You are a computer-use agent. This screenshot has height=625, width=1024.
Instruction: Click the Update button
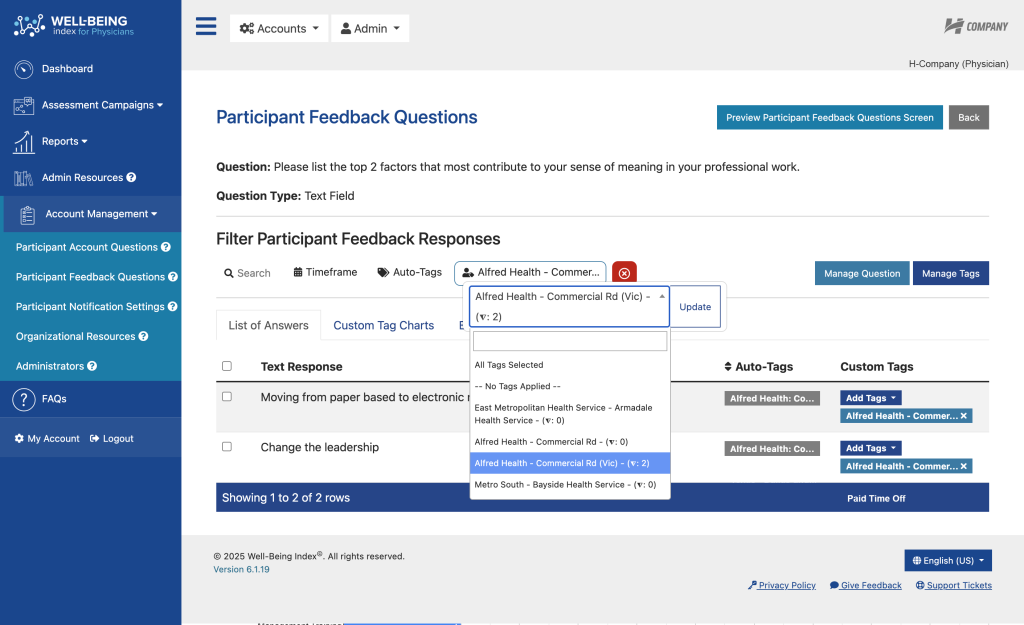tap(695, 306)
